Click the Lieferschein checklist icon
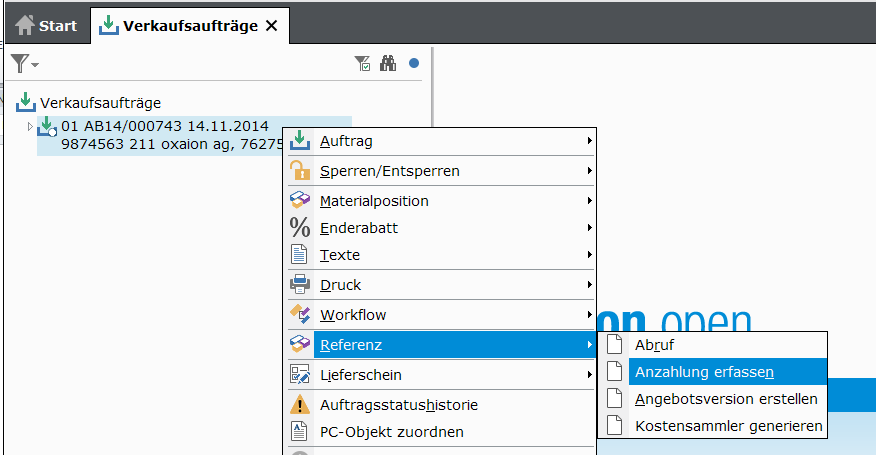The height and width of the screenshot is (455, 876). click(300, 375)
